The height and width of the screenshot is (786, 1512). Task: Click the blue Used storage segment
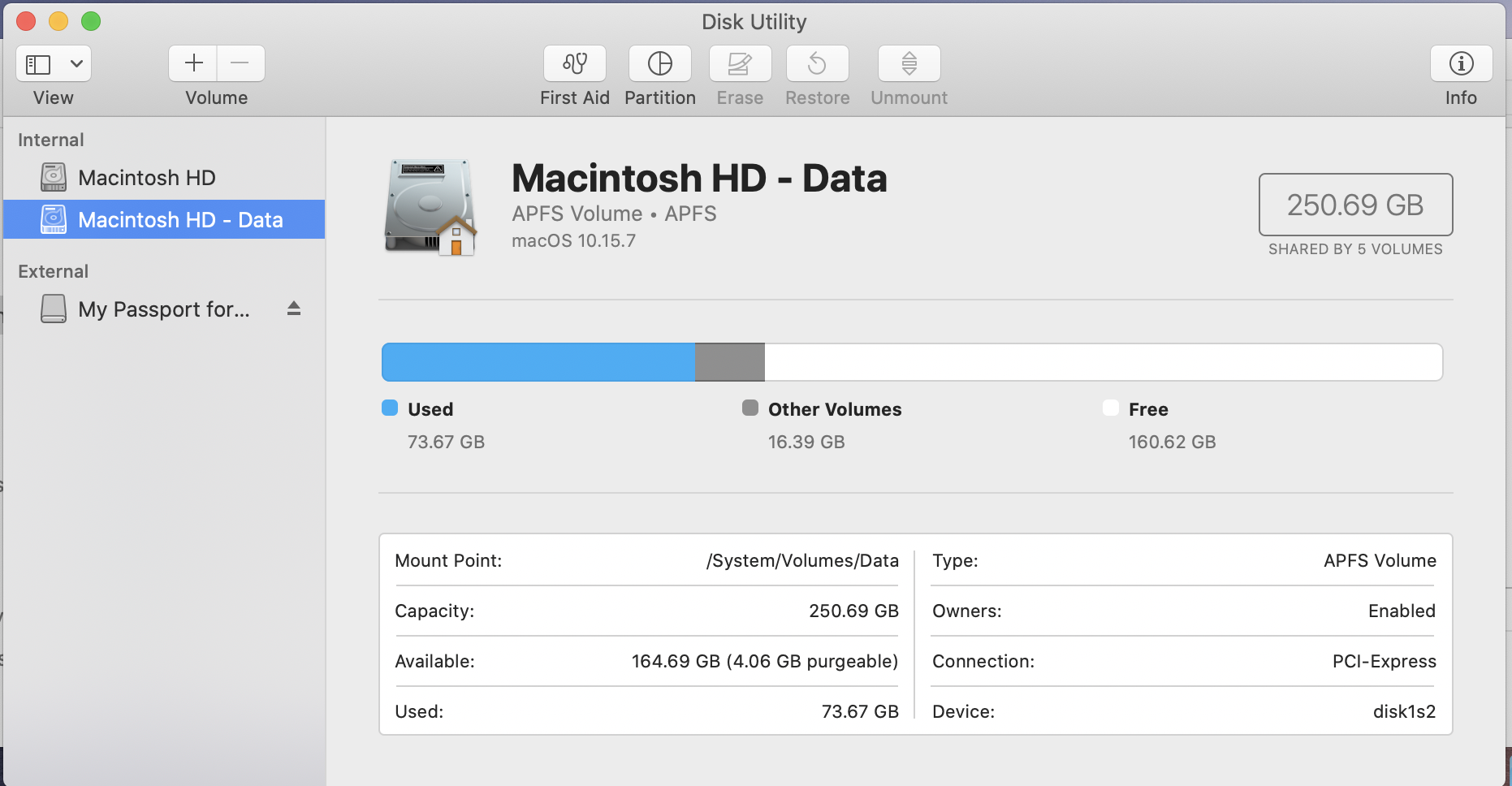[x=538, y=362]
